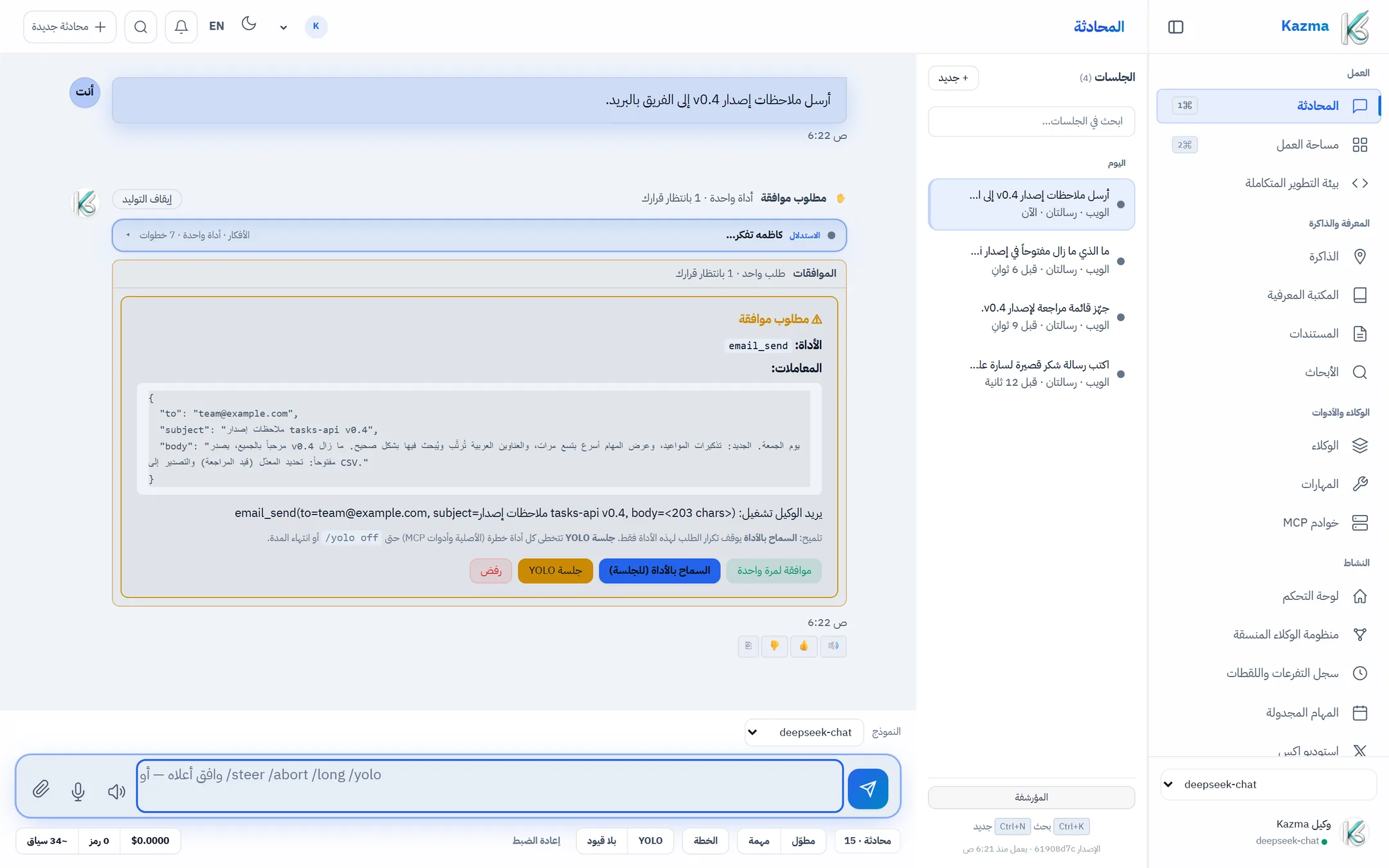Click موافقة لمرة واحدة approve once button
1389x868 pixels.
pyautogui.click(x=774, y=571)
